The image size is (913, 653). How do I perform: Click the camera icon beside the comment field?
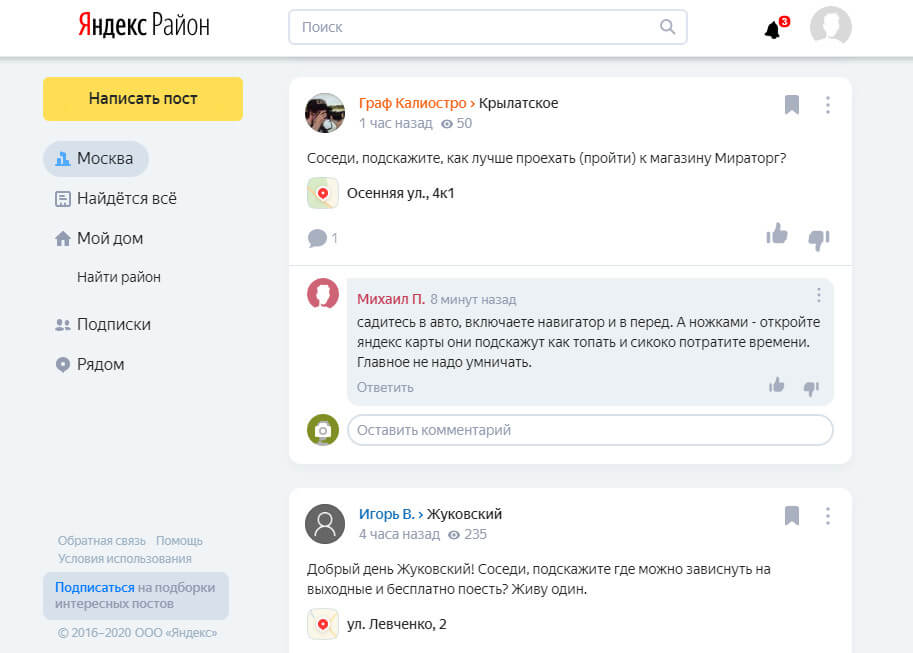click(323, 430)
